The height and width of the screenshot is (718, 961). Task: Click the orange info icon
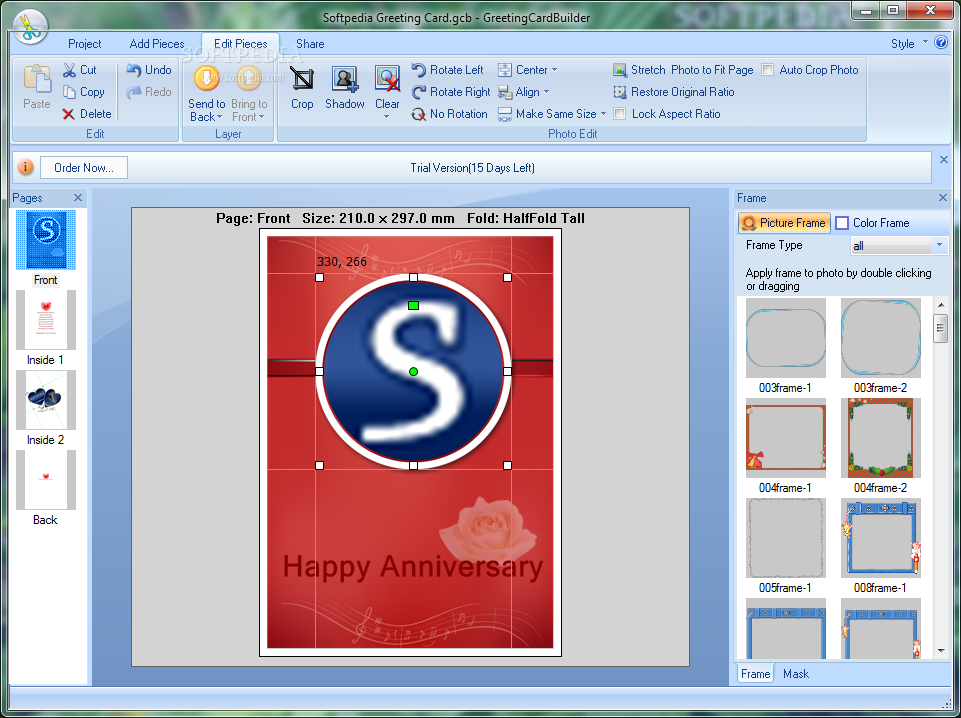click(x=25, y=167)
